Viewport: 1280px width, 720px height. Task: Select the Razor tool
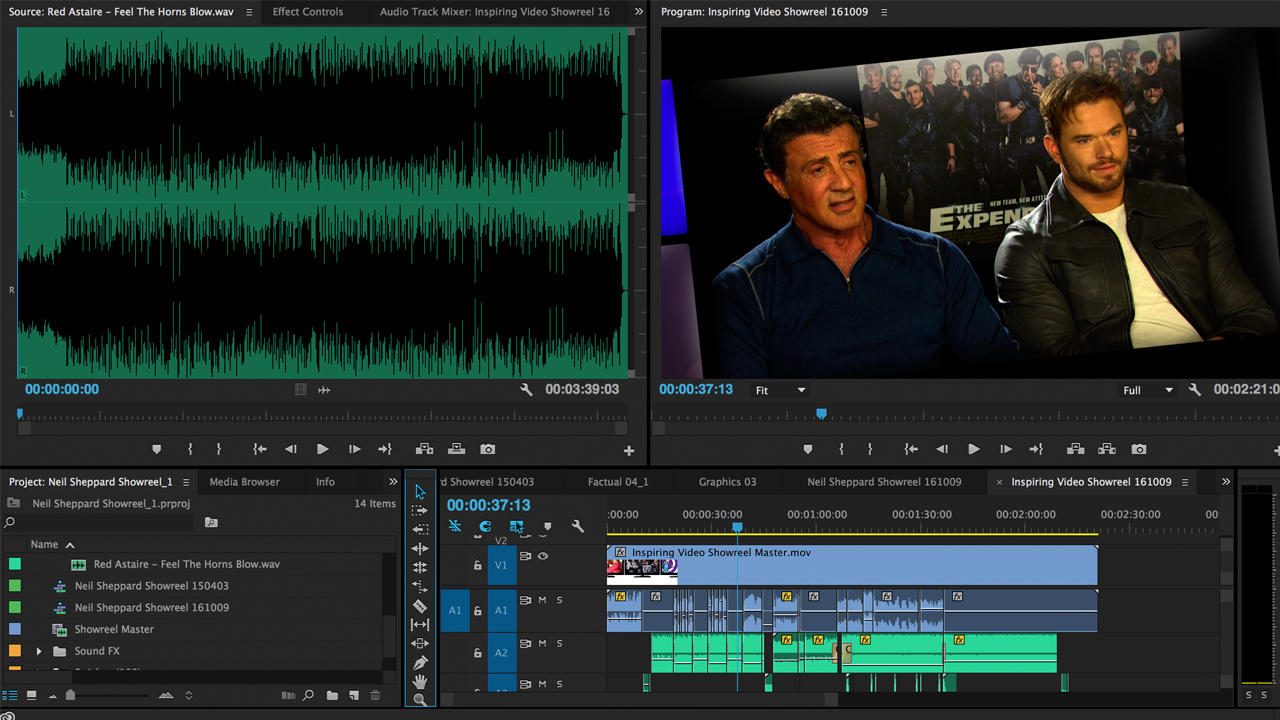[420, 605]
